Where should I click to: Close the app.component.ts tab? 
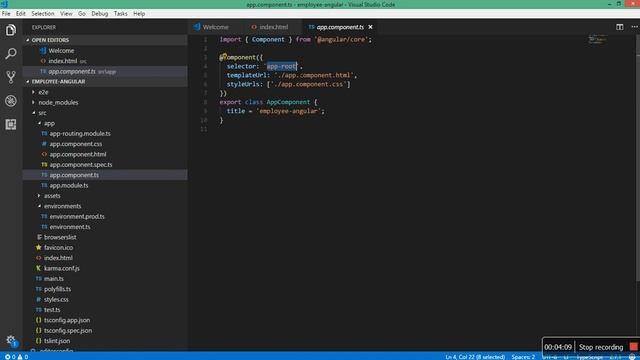pyautogui.click(x=371, y=27)
